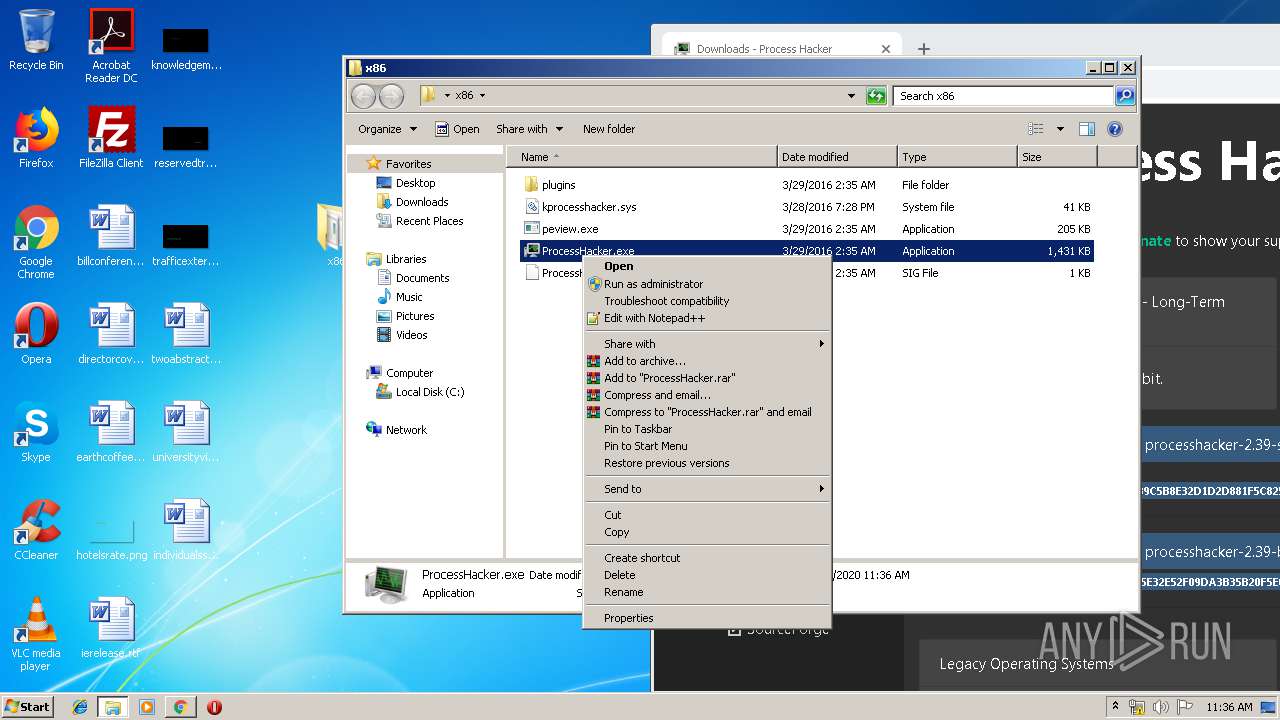
Task: Open the VLC media player desktop icon
Action: click(36, 634)
